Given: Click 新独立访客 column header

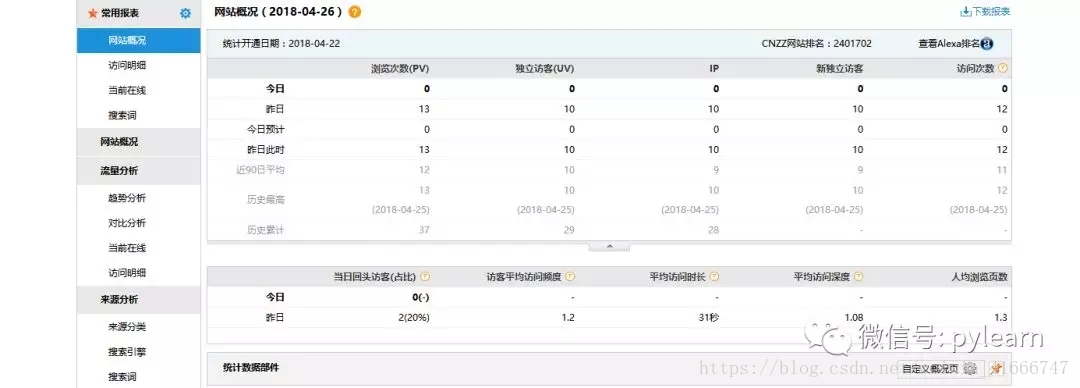Looking at the screenshot, I should coord(840,68).
